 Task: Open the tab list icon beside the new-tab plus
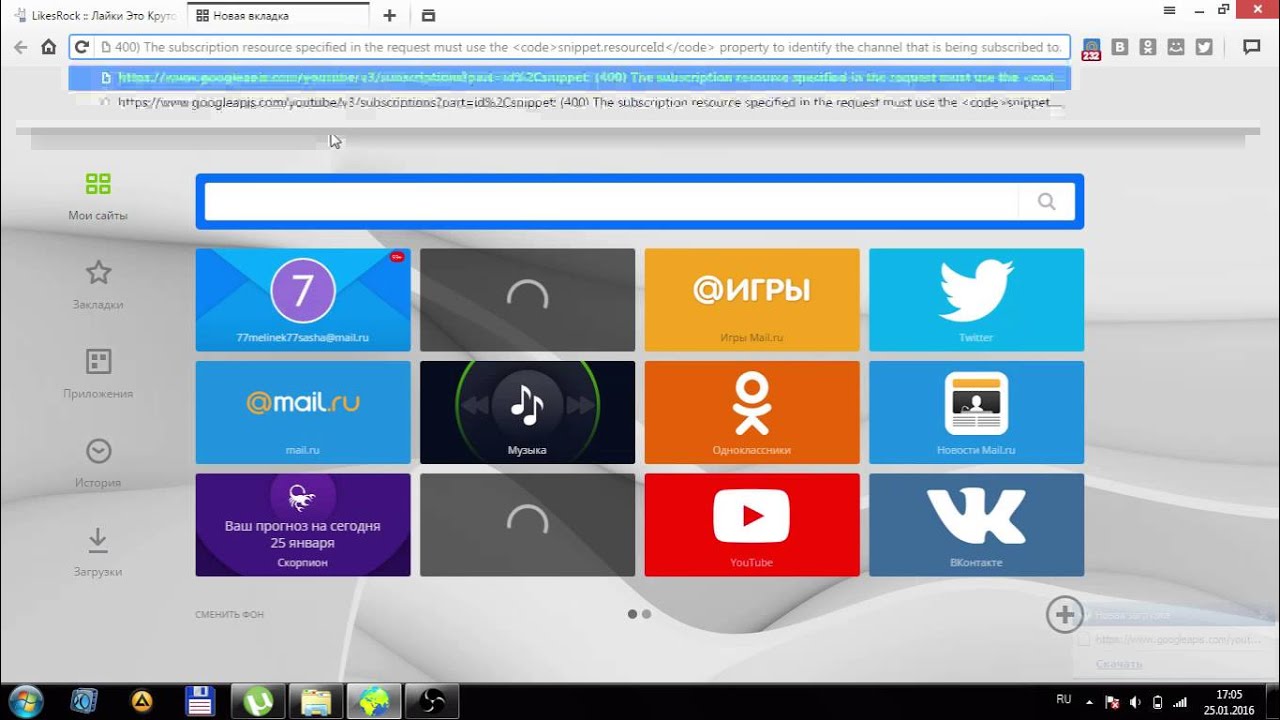428,15
